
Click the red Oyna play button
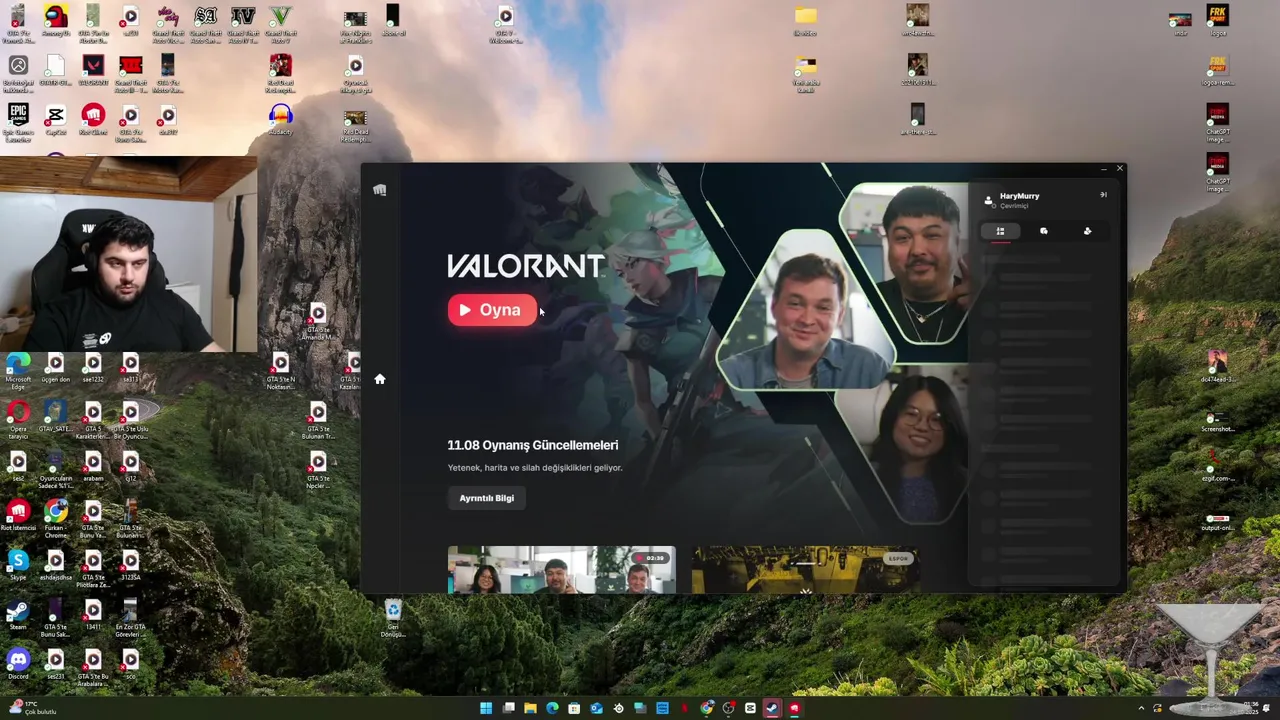(492, 310)
